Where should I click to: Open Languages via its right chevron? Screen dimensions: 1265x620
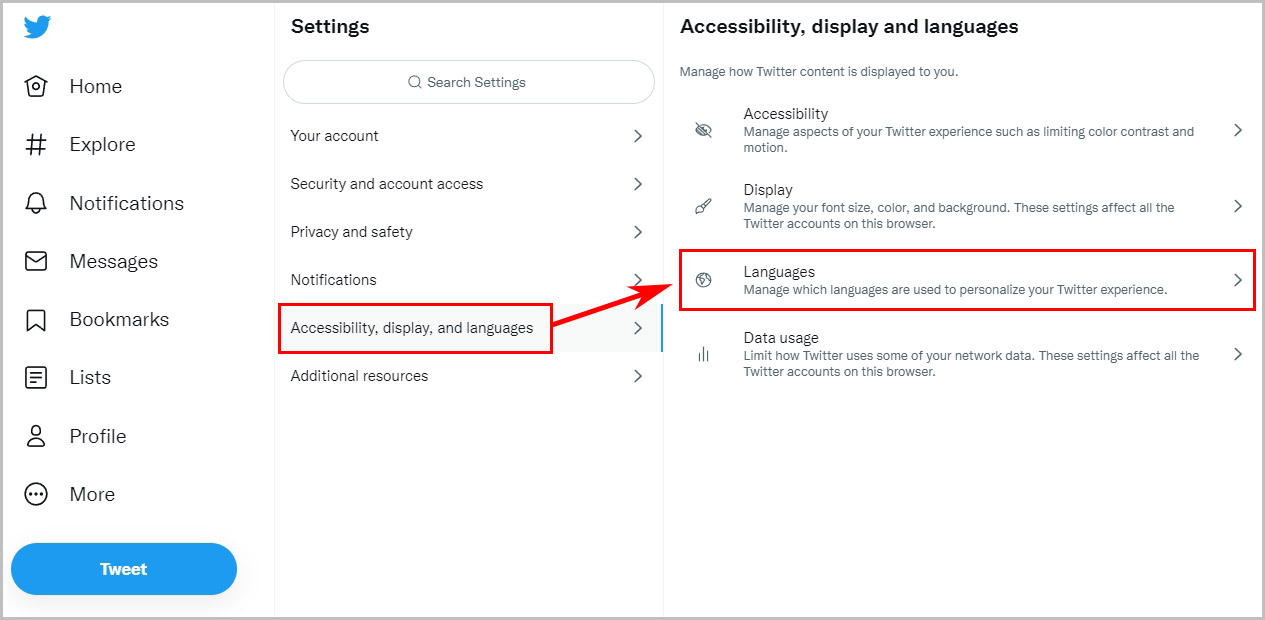(x=1238, y=280)
